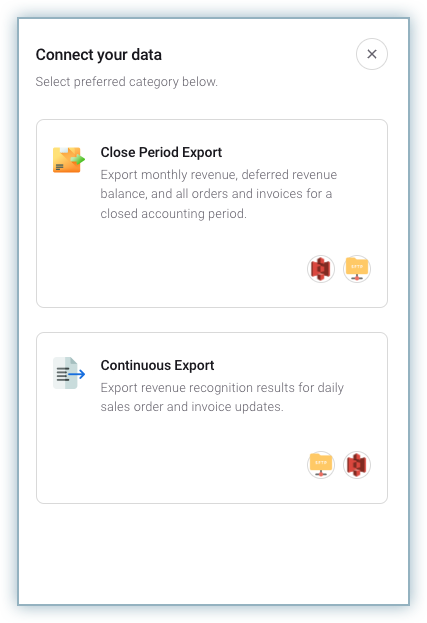Click 'Select preferred category below.' subtitle text
The height and width of the screenshot is (623, 427).
pyautogui.click(x=127, y=81)
